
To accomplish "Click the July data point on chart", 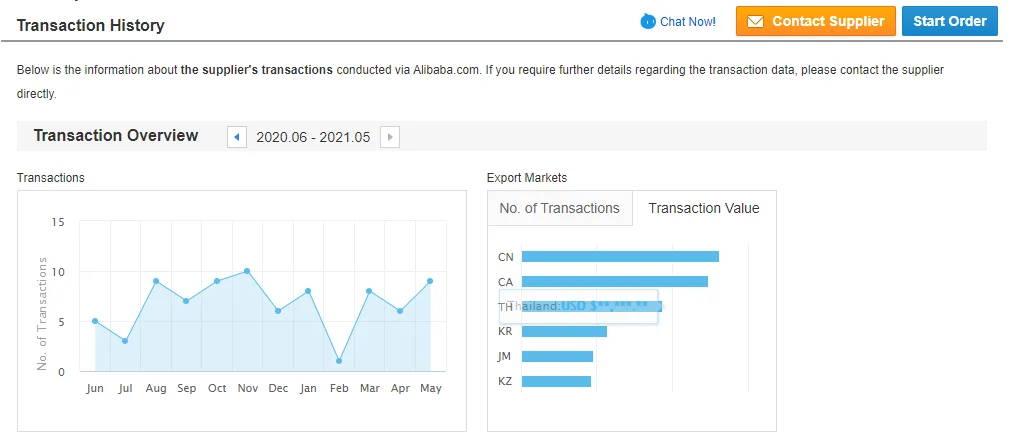I will pos(125,341).
